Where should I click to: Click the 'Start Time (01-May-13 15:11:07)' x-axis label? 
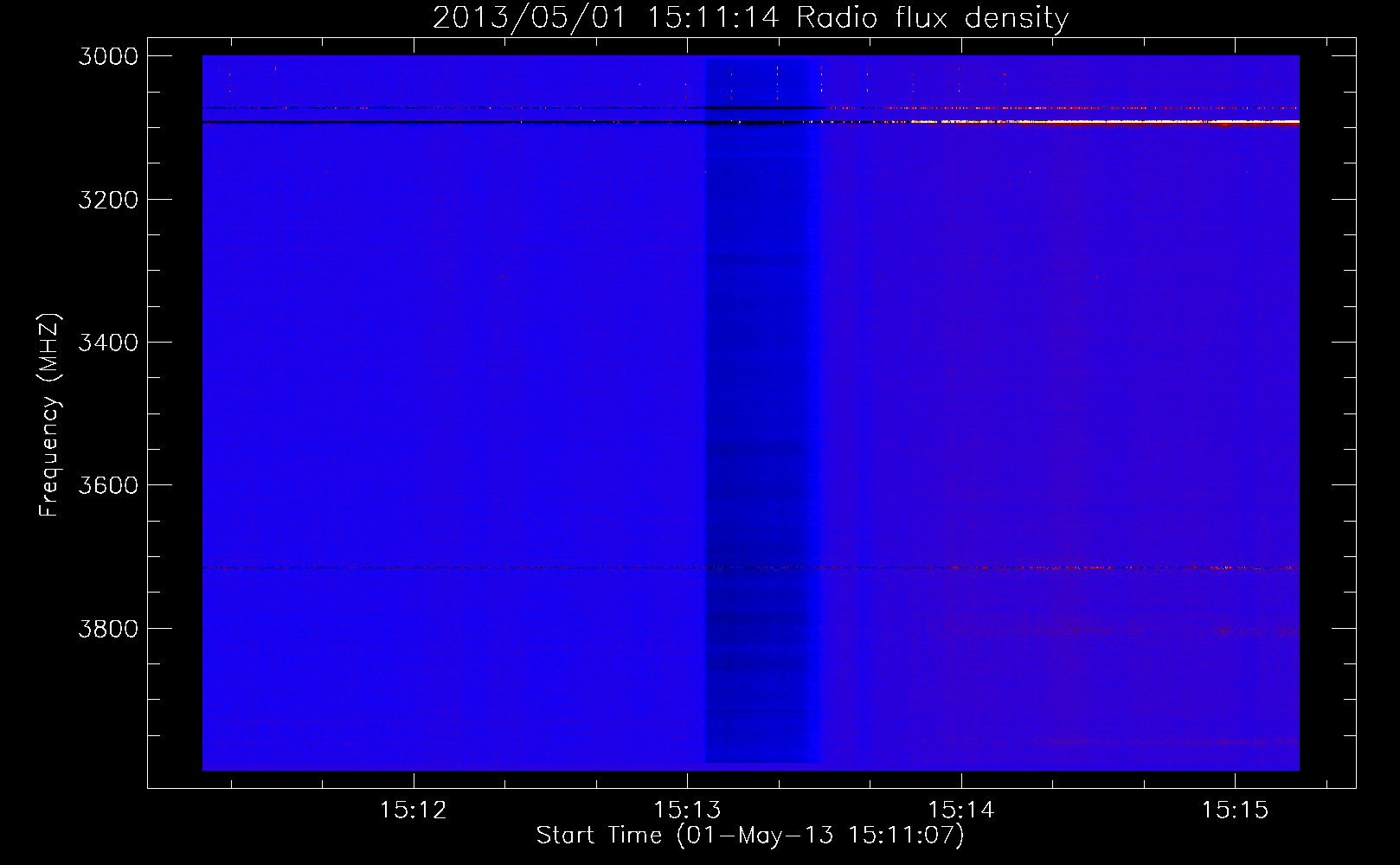(750, 836)
